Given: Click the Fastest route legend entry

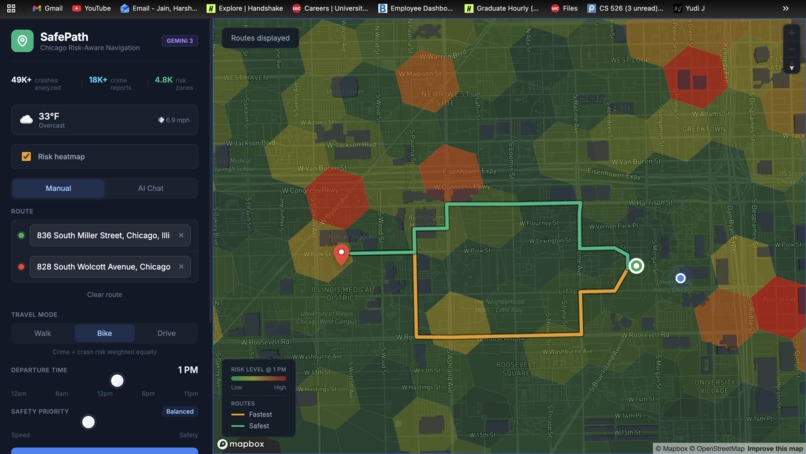Looking at the screenshot, I should pos(252,414).
